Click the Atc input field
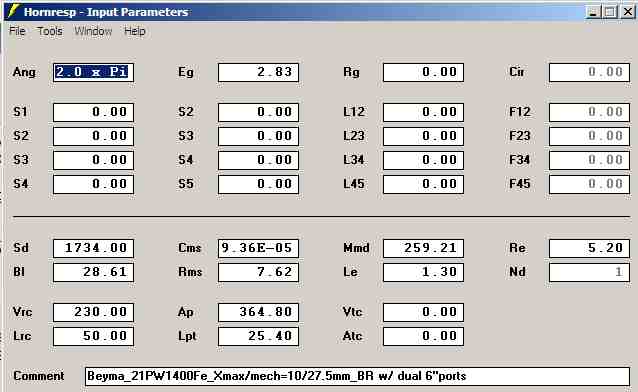This screenshot has width=638, height=392. pos(423,337)
